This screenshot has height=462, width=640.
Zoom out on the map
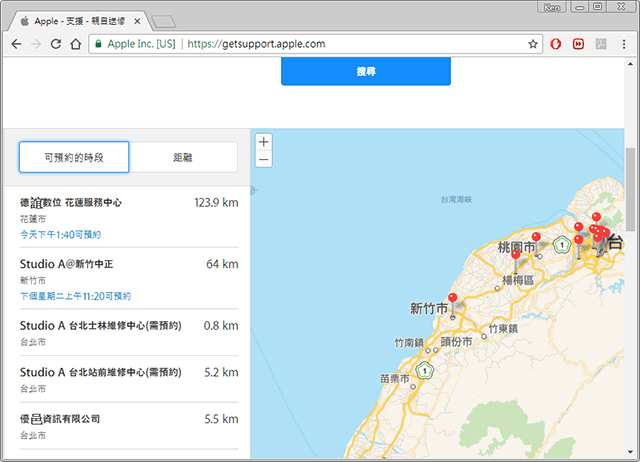[263, 160]
